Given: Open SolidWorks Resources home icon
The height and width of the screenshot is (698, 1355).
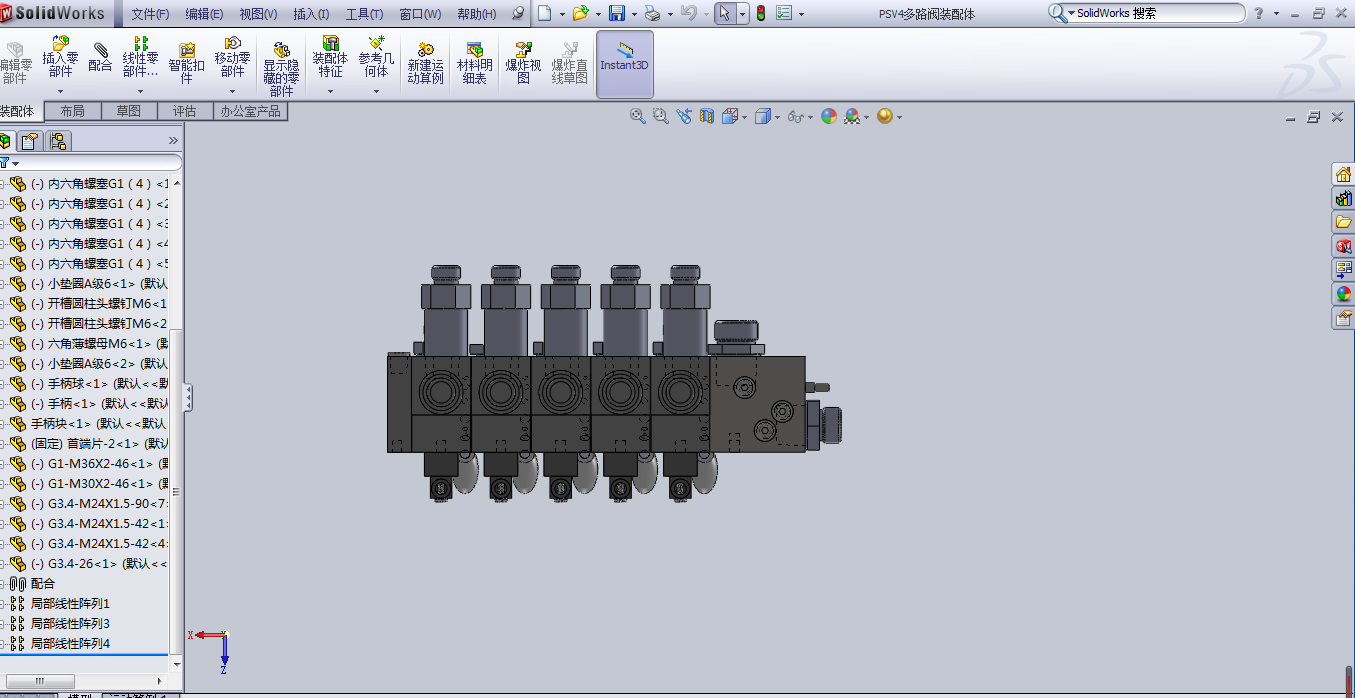Looking at the screenshot, I should click(1343, 174).
